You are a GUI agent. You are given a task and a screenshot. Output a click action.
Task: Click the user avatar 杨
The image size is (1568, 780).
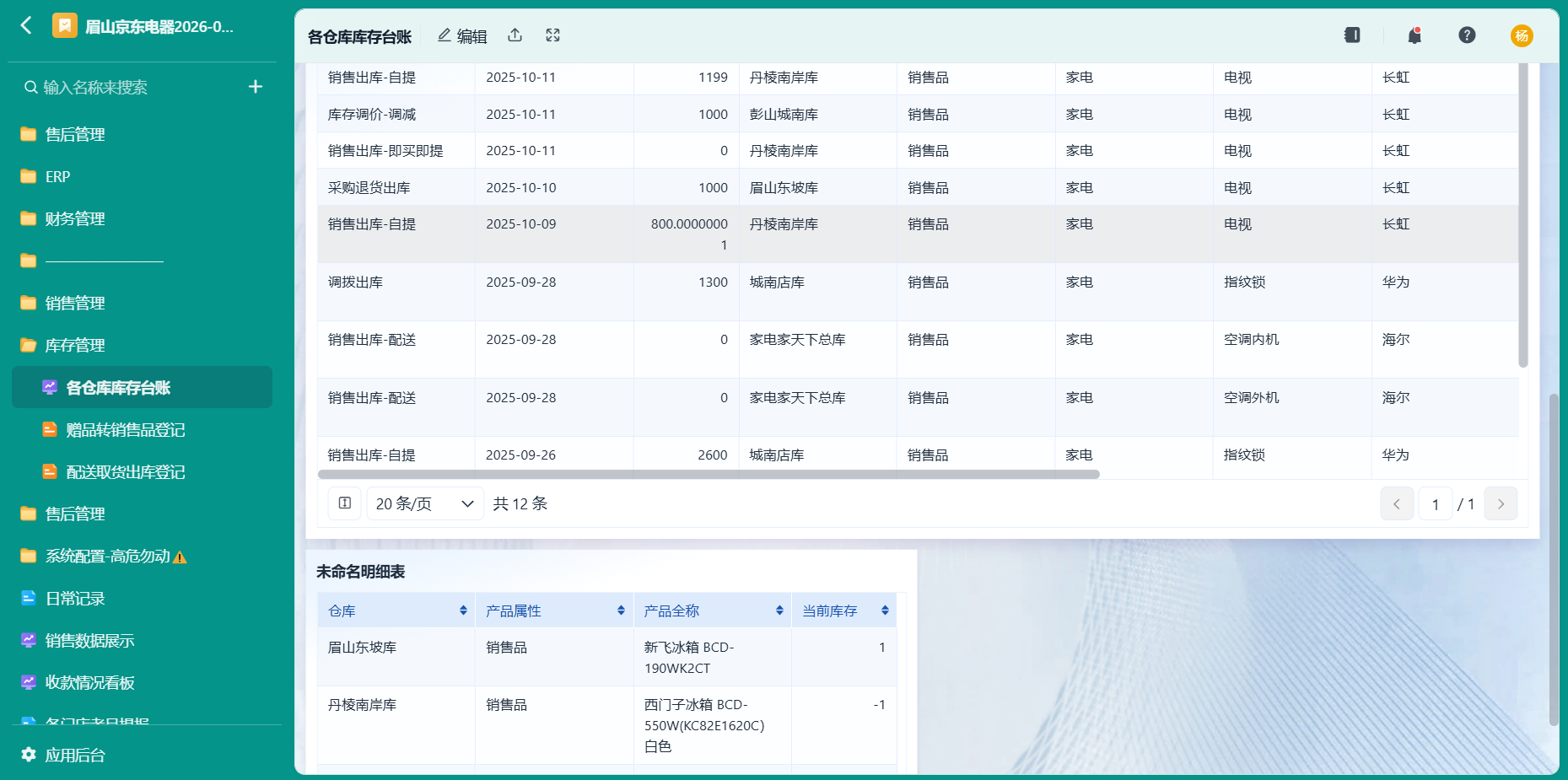[1522, 35]
